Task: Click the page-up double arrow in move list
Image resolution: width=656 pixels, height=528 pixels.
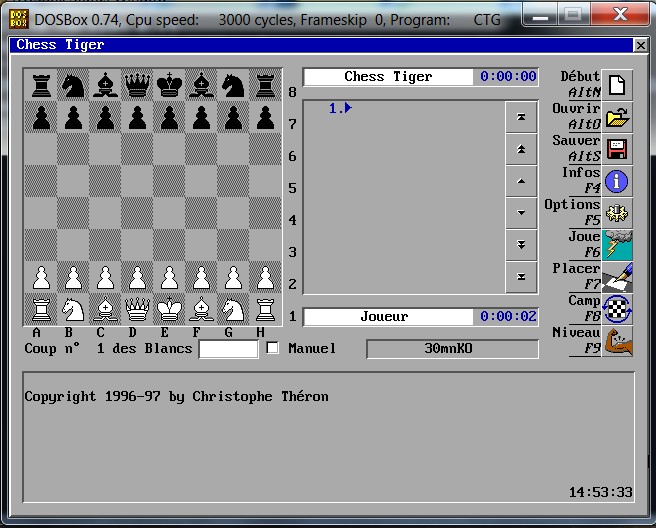Action: coord(521,149)
